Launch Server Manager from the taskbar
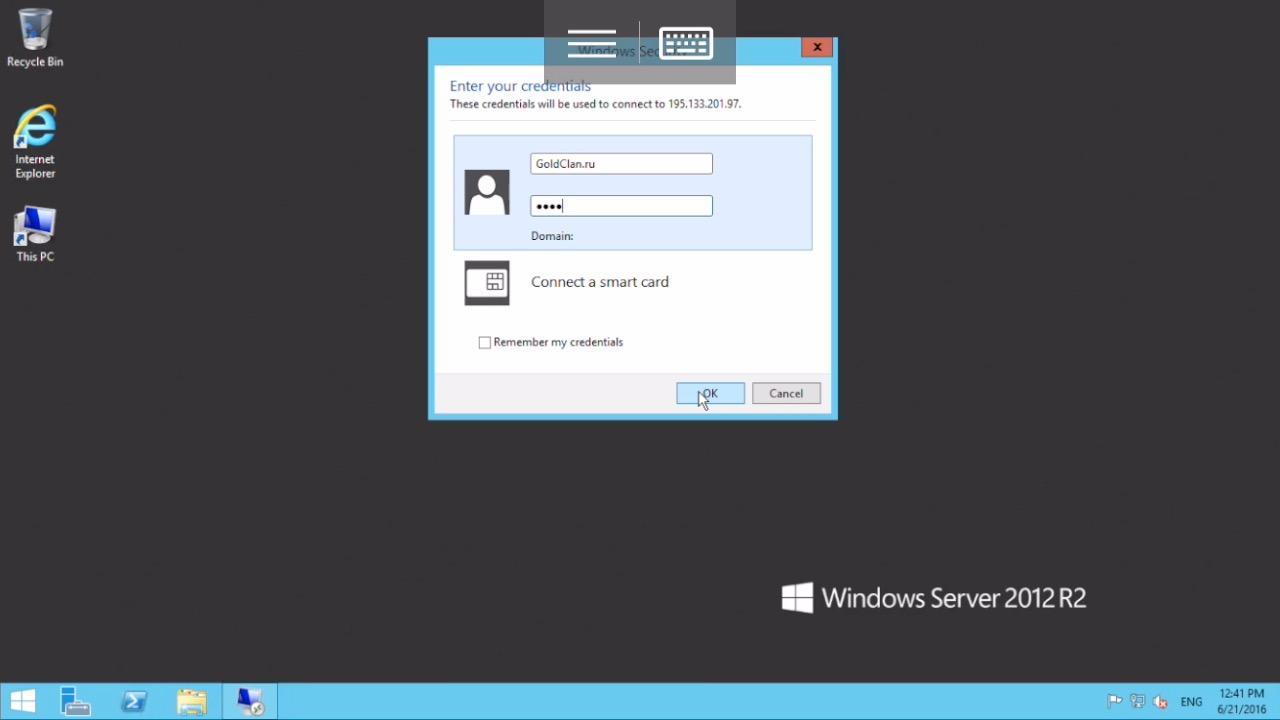Image resolution: width=1280 pixels, height=720 pixels. pyautogui.click(x=75, y=702)
